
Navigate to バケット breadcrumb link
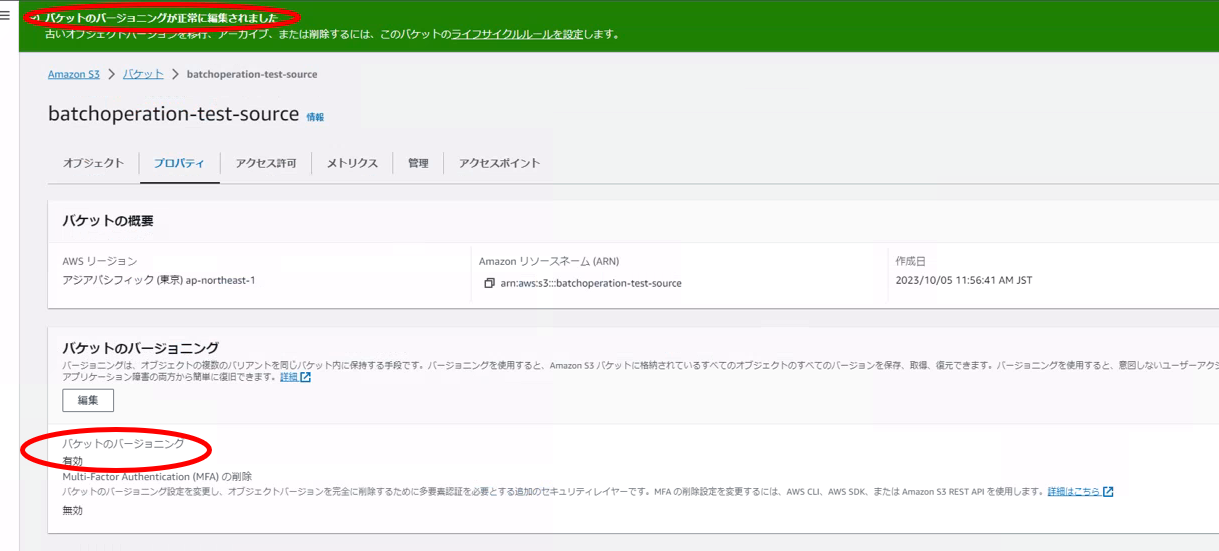(143, 74)
